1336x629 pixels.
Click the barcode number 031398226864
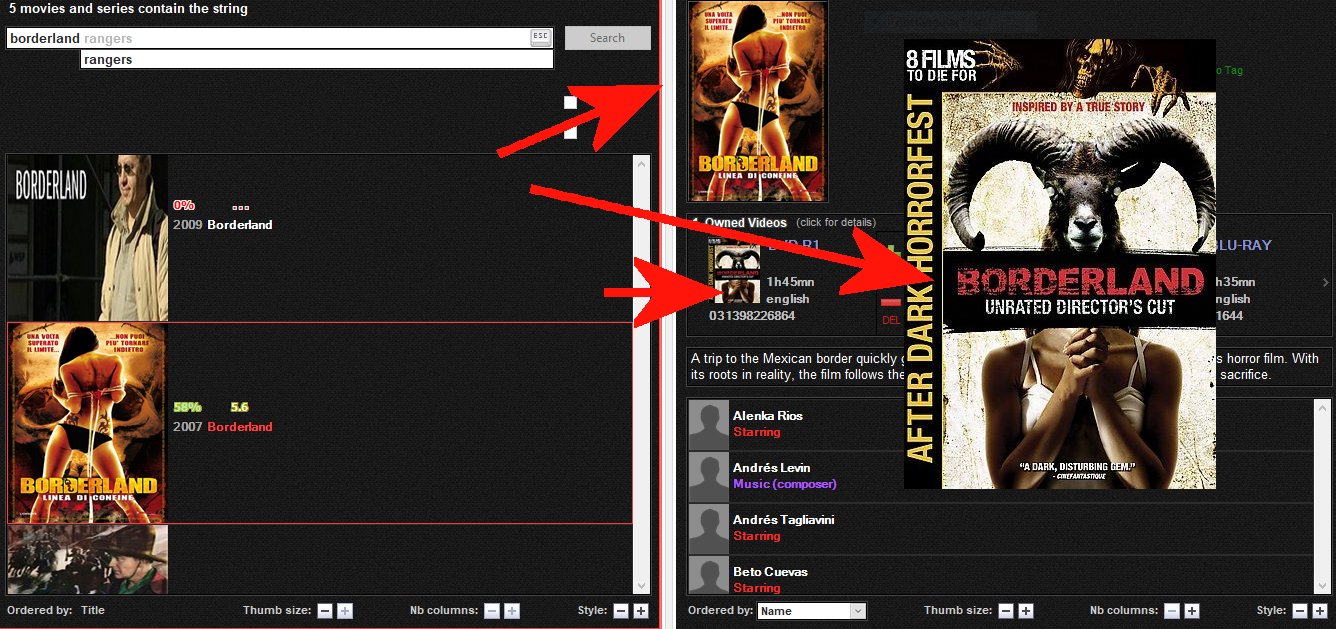(752, 316)
